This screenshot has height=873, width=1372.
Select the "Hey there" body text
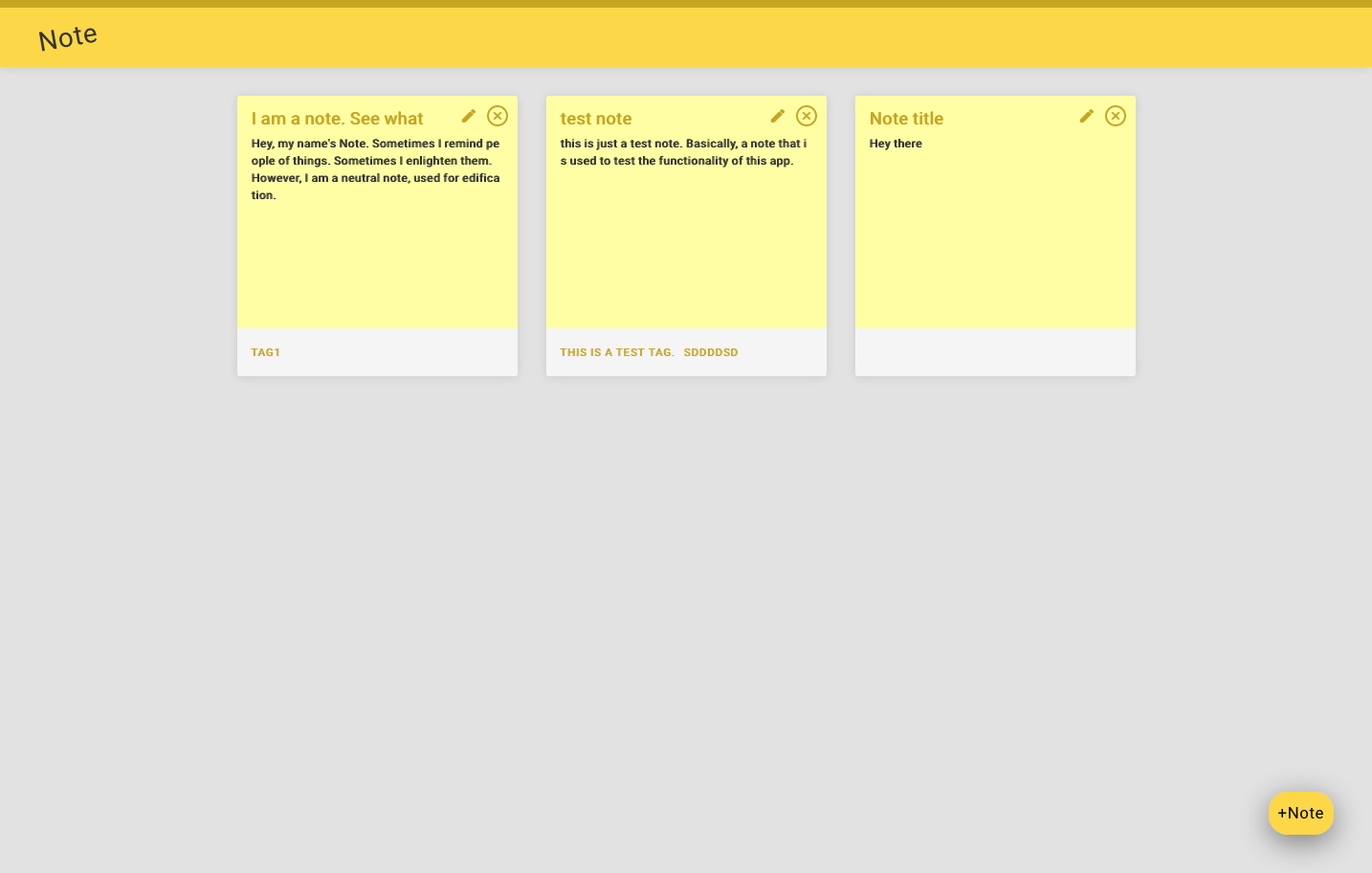click(x=896, y=144)
